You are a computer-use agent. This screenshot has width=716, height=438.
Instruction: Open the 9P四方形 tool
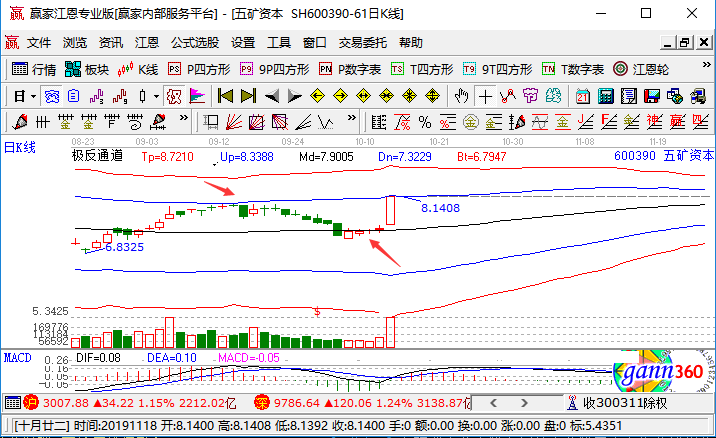point(274,69)
